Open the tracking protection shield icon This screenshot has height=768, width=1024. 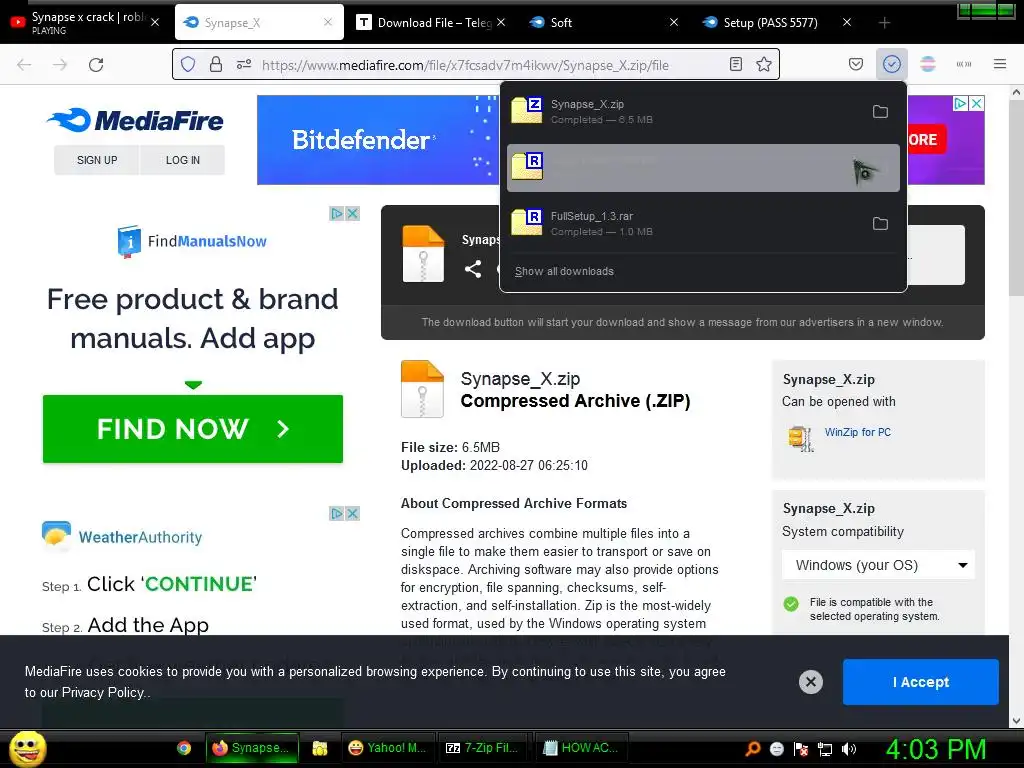[x=188, y=65]
